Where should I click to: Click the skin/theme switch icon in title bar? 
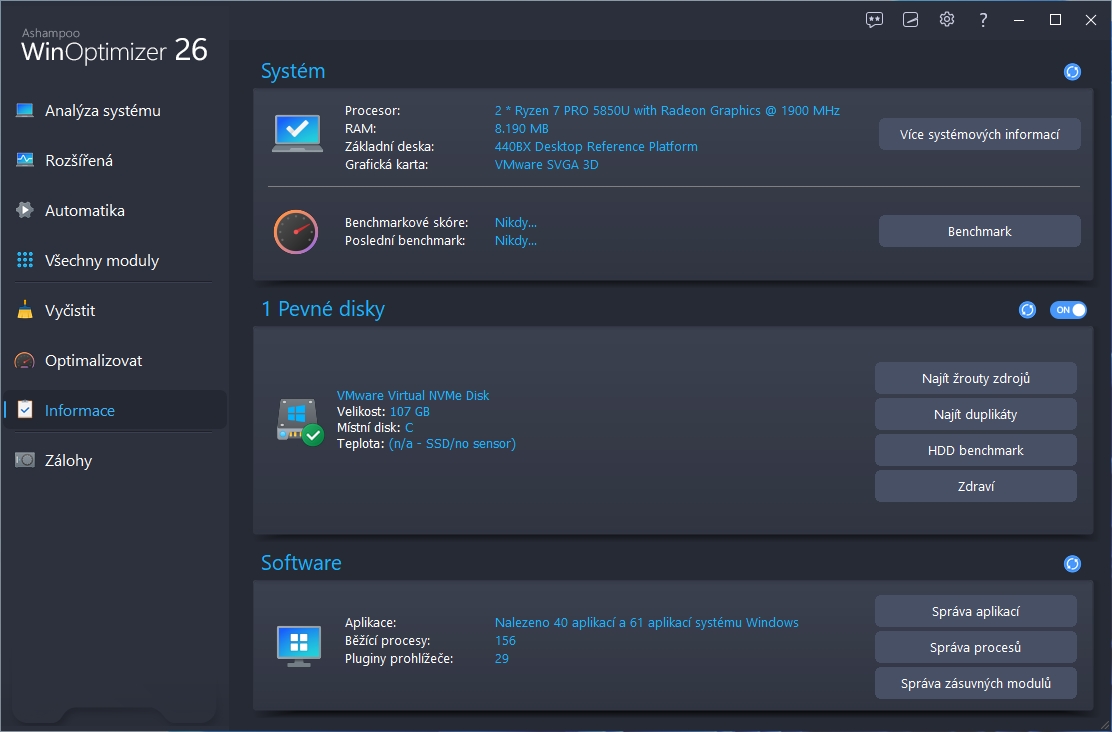pyautogui.click(x=911, y=20)
